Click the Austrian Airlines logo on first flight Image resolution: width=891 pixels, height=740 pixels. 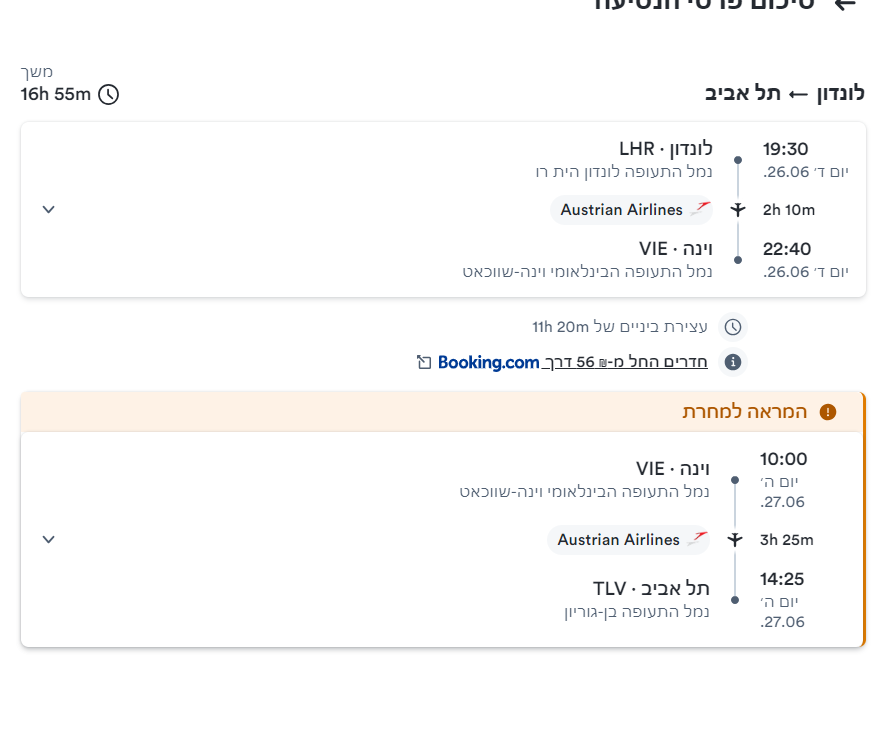[x=700, y=209]
